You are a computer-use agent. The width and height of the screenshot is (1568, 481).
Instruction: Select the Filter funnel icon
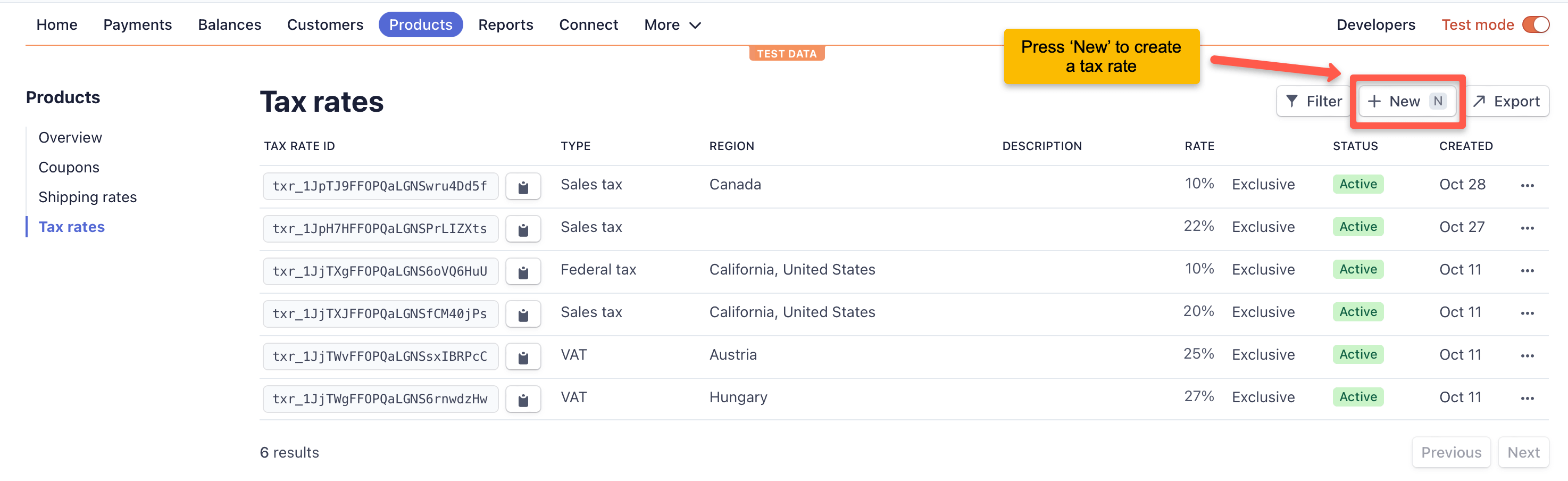pos(1293,101)
